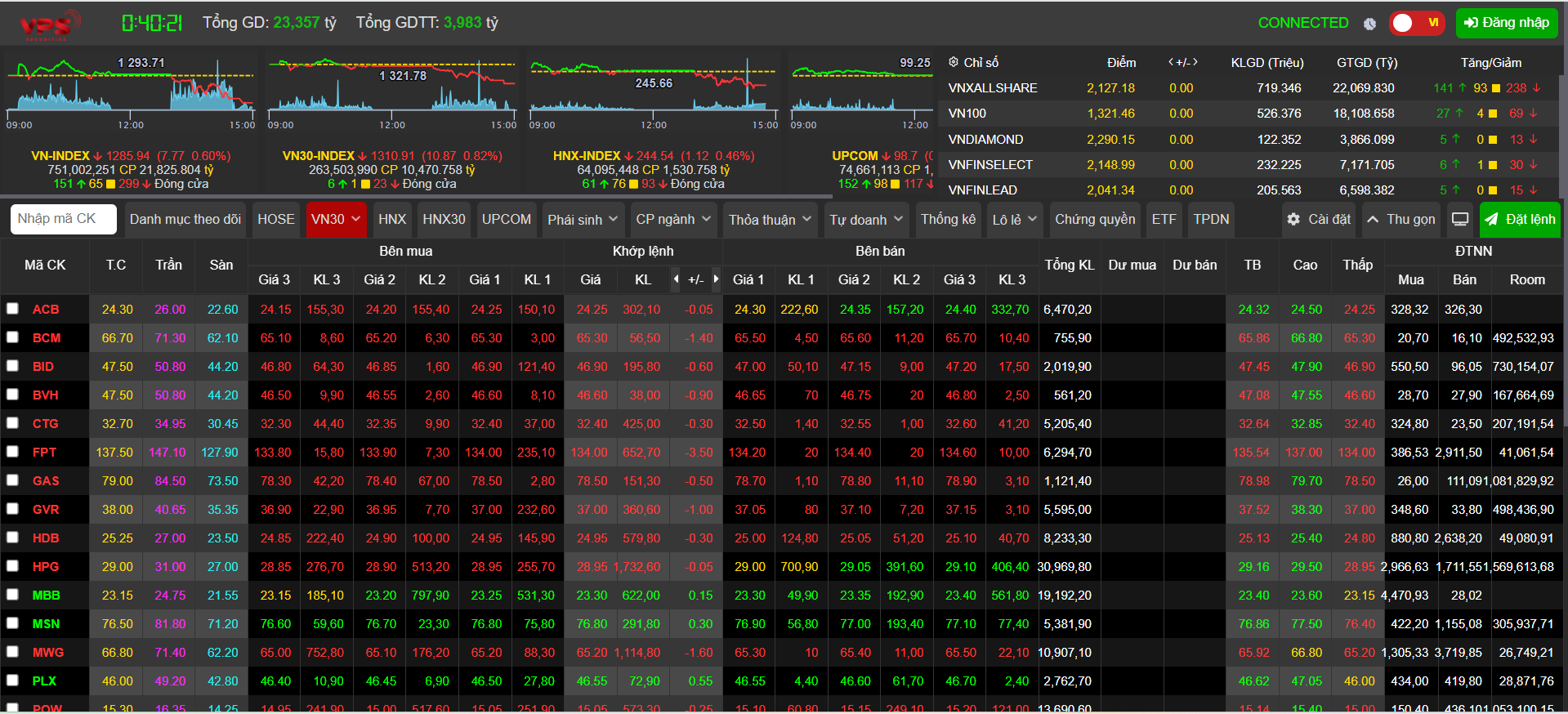Open the UPCOM tab
The height and width of the screenshot is (714, 1568).
click(507, 219)
